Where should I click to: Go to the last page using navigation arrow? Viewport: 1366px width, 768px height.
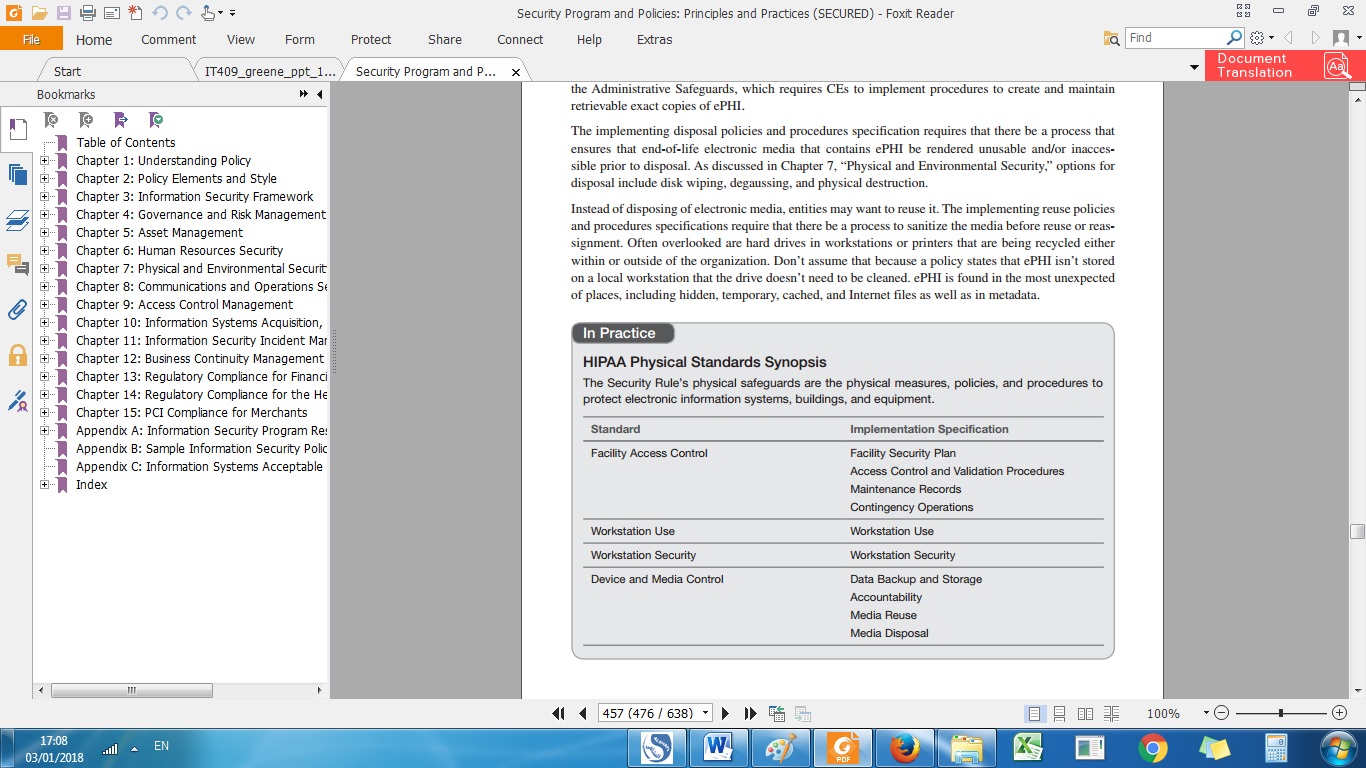point(751,713)
